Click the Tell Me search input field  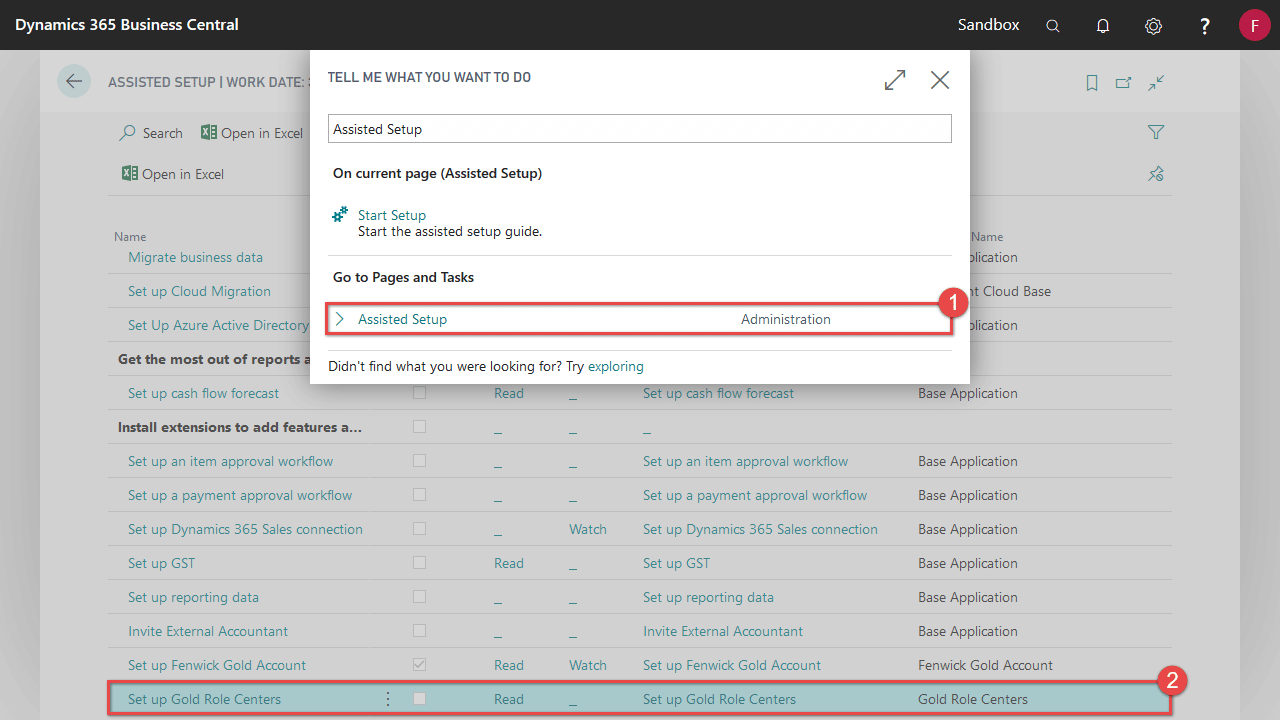tap(640, 129)
